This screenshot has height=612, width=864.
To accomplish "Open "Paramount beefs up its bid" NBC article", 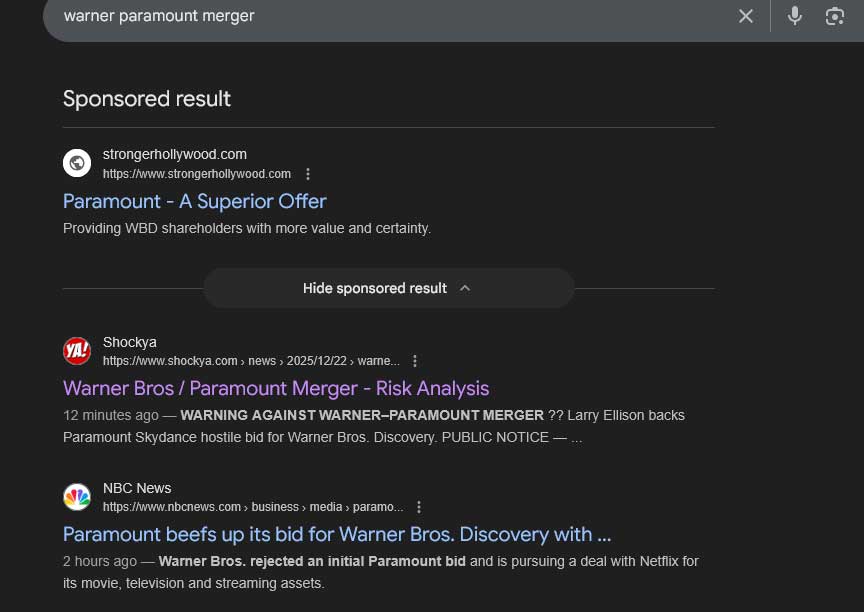I will point(337,534).
